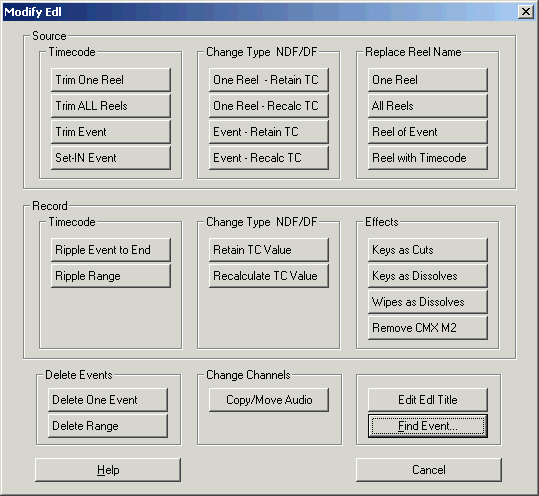The width and height of the screenshot is (539, 496).
Task: Select Keys as Dissolves effect option
Action: point(428,276)
